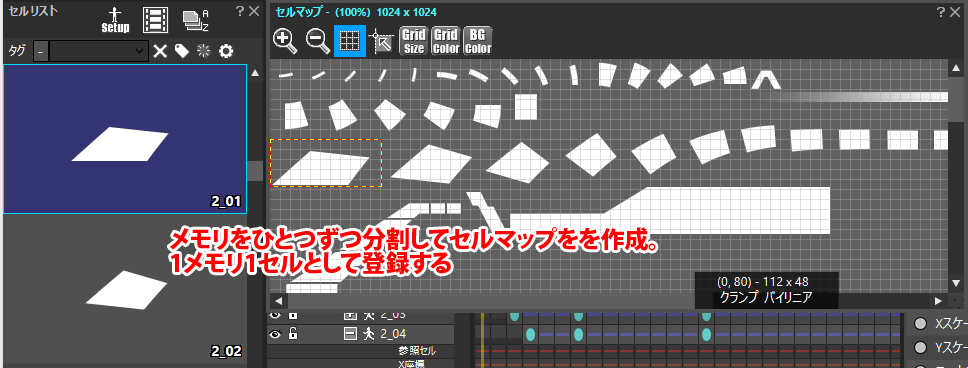Open the tag dropdown list
Viewport: 968px width, 368px height.
point(99,51)
